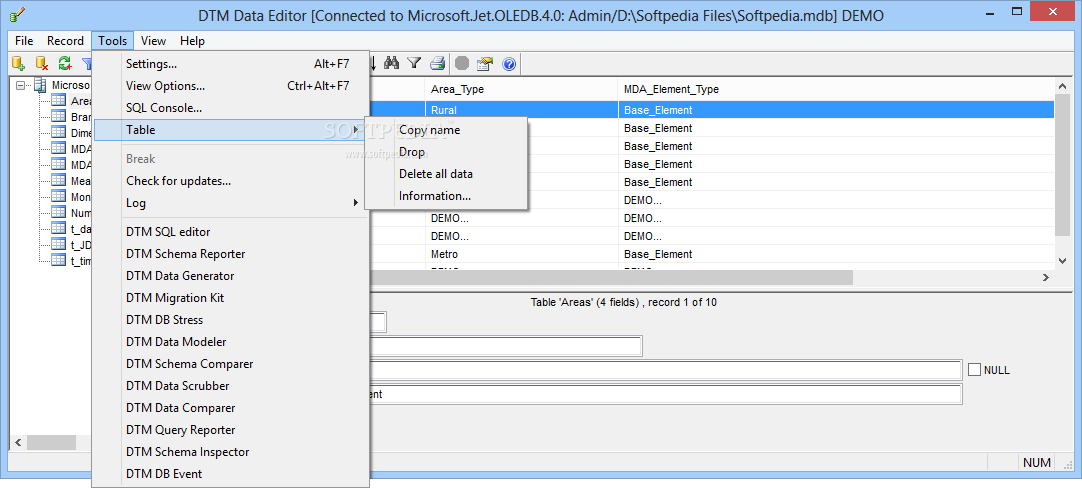Click the delete record toolbar icon

(41, 64)
